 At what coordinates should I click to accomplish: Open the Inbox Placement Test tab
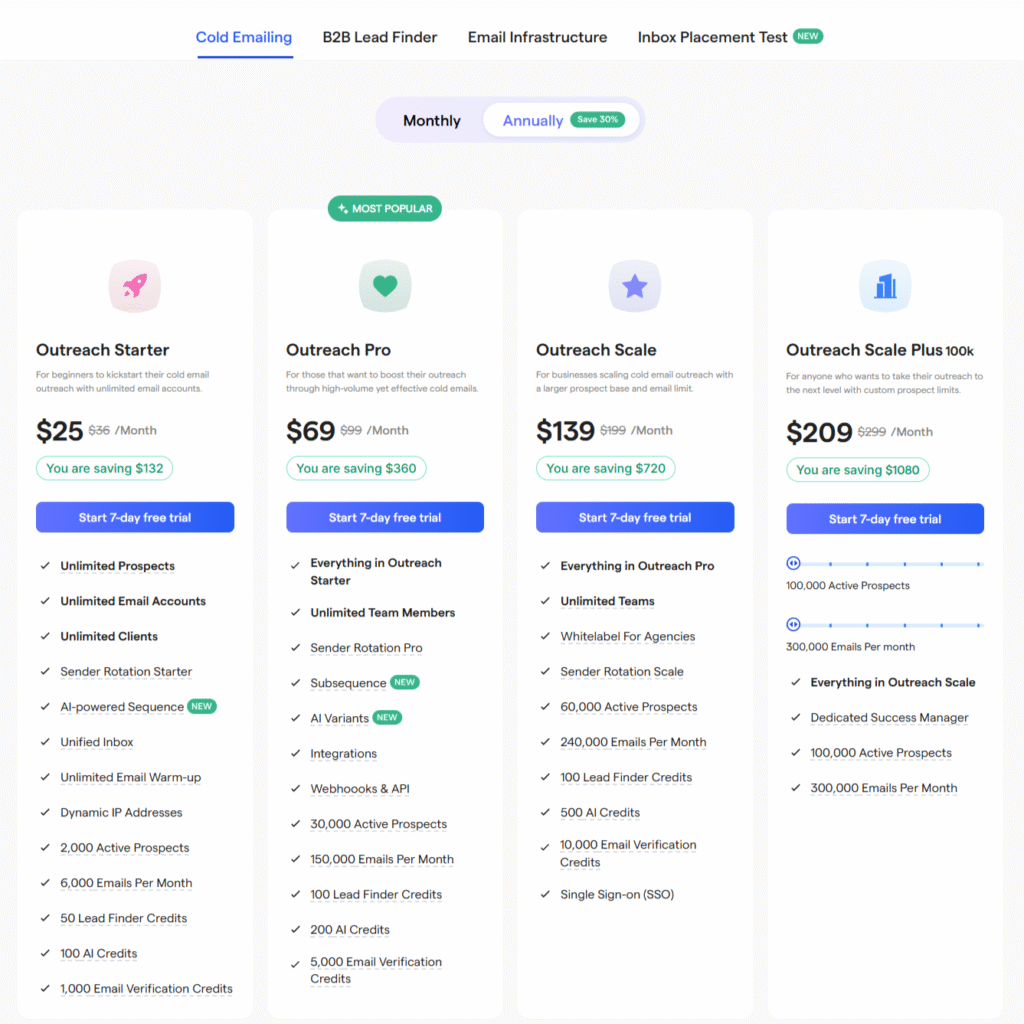point(712,37)
